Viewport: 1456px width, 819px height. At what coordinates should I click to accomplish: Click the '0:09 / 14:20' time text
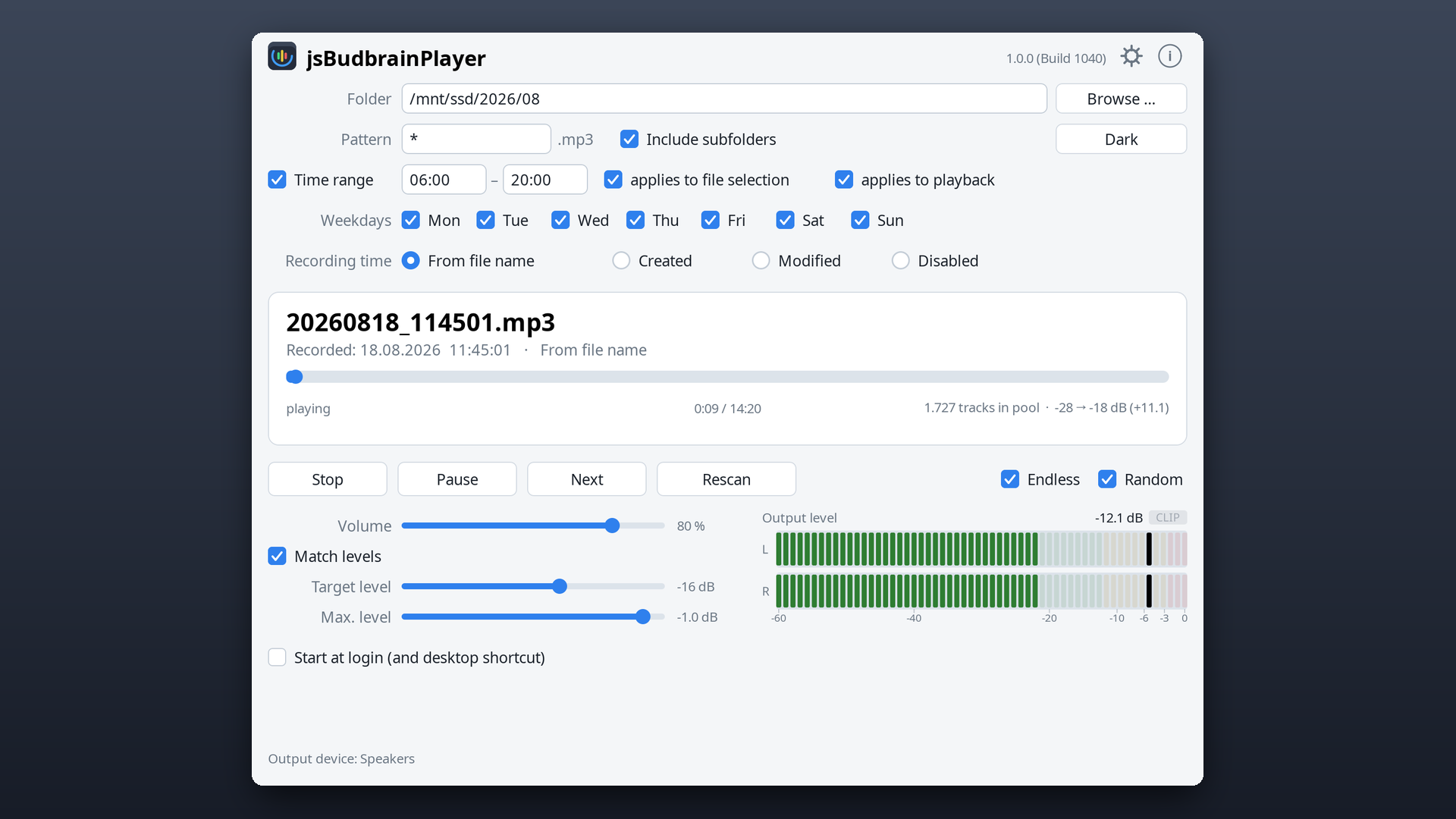click(727, 409)
